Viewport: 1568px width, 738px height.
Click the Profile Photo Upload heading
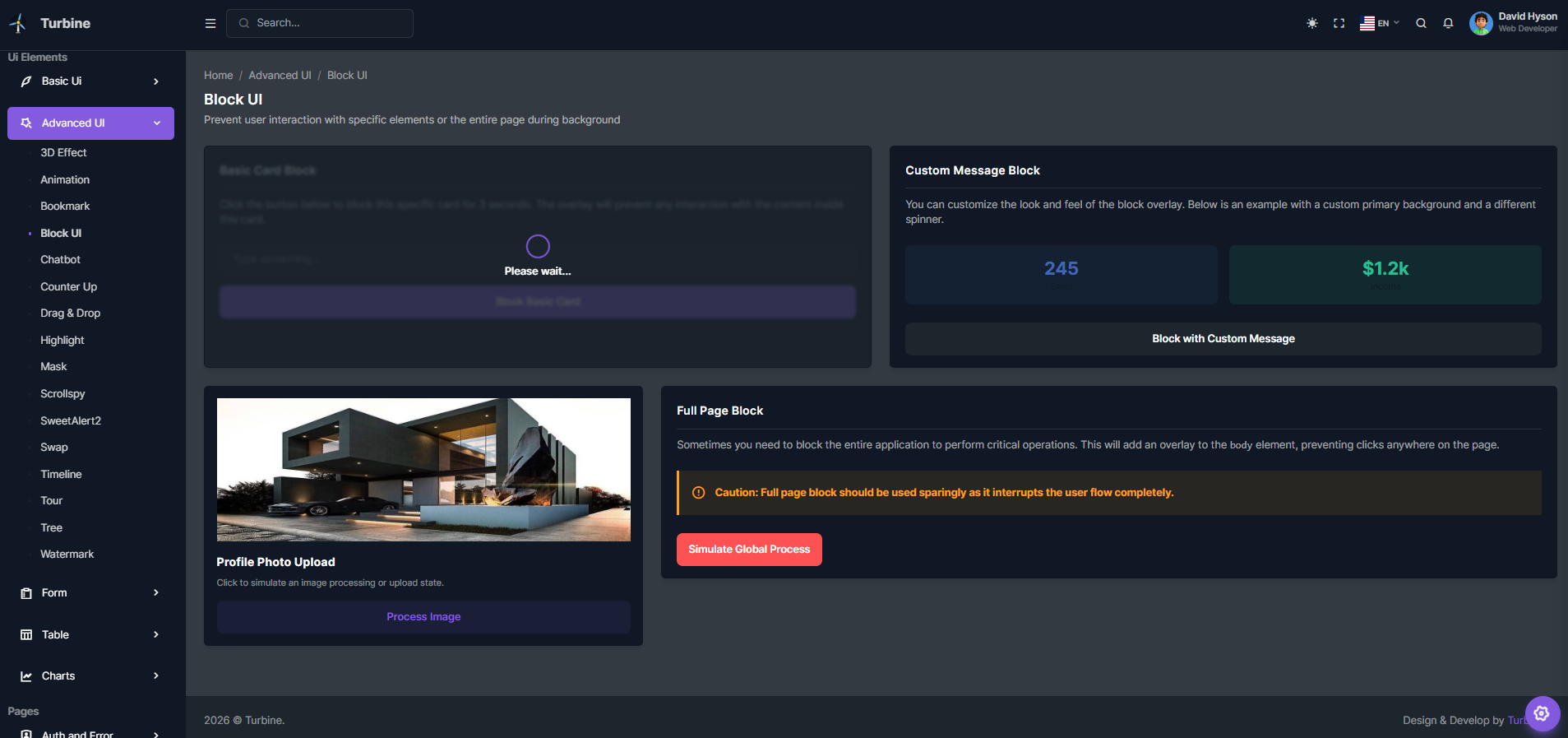275,562
